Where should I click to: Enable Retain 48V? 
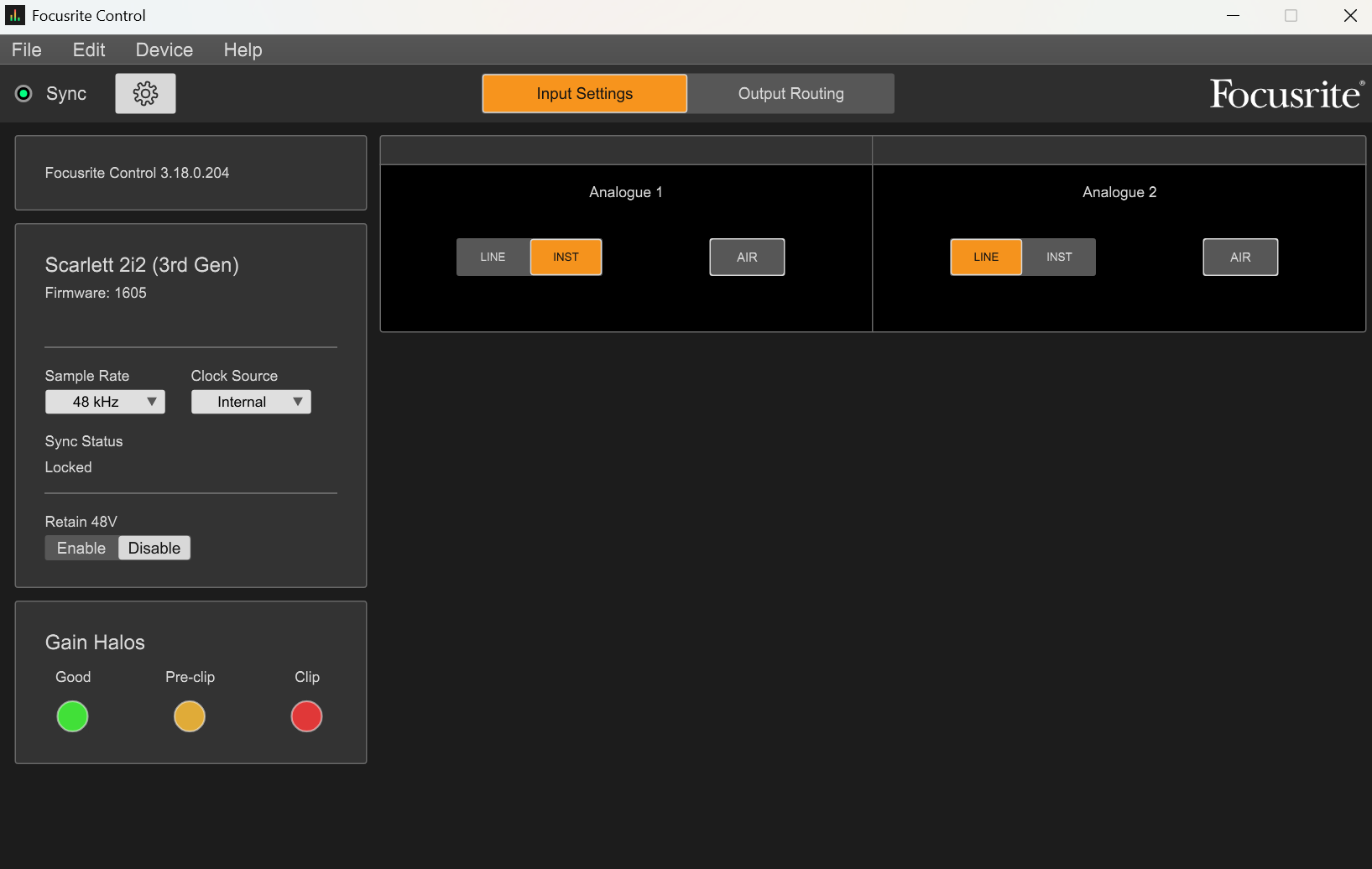[x=81, y=548]
